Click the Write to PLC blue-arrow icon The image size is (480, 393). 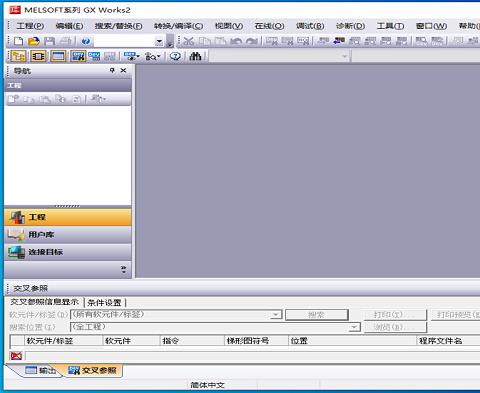(x=339, y=41)
